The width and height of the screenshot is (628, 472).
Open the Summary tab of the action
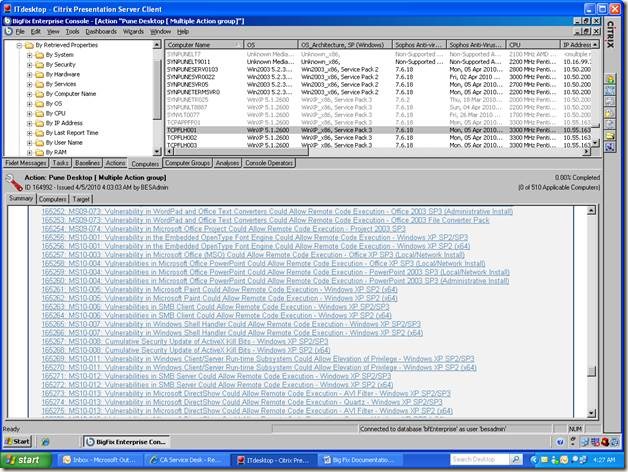coord(21,198)
